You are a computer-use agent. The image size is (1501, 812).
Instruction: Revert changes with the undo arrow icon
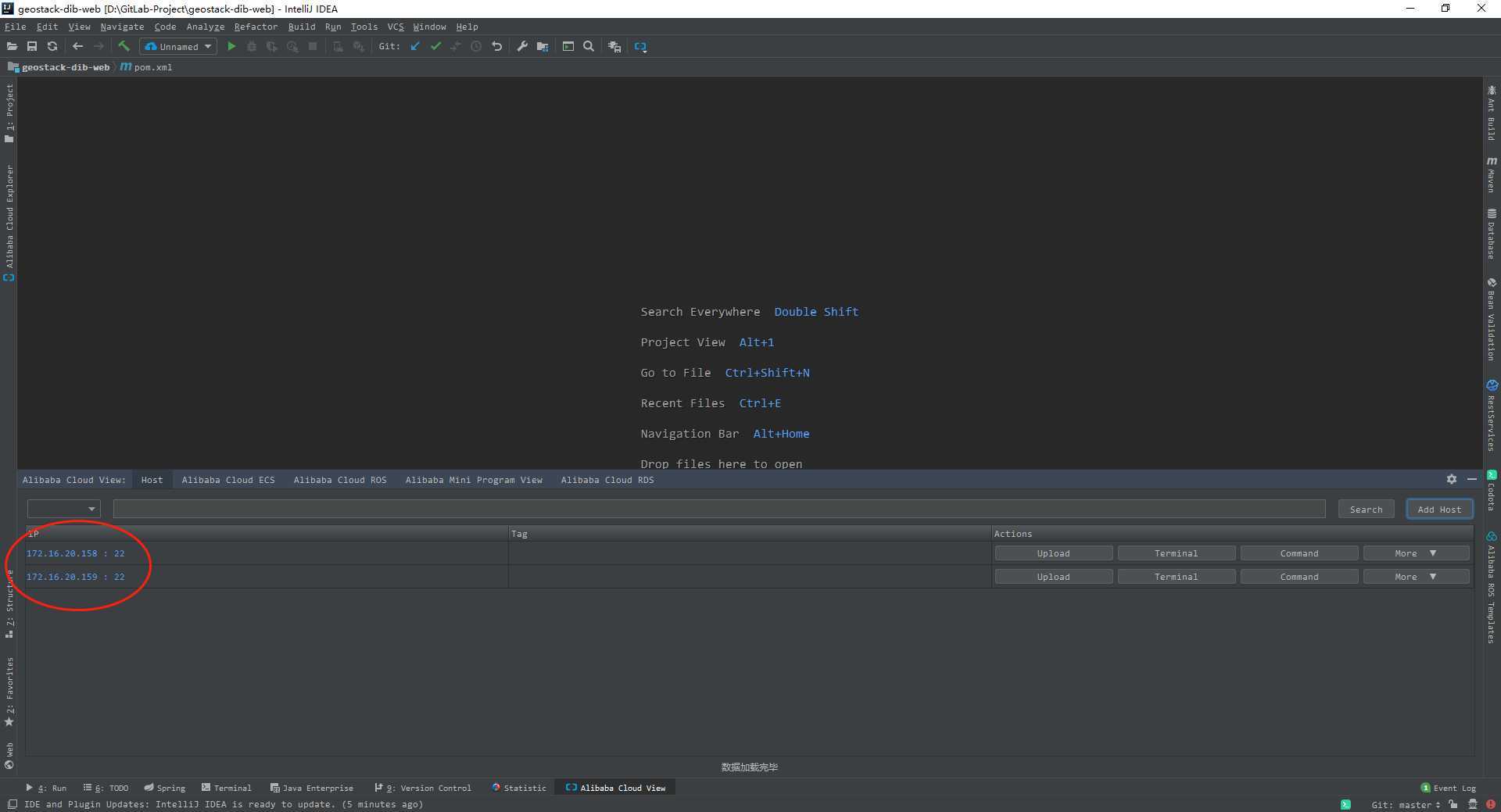click(496, 47)
